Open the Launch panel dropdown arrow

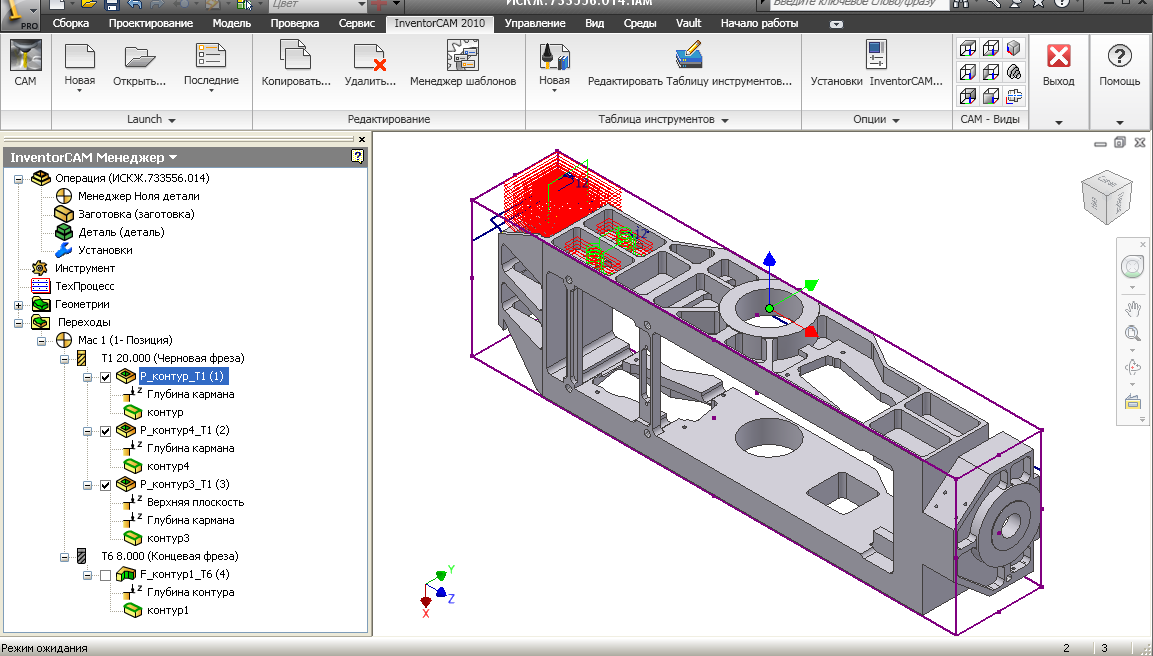pyautogui.click(x=172, y=120)
